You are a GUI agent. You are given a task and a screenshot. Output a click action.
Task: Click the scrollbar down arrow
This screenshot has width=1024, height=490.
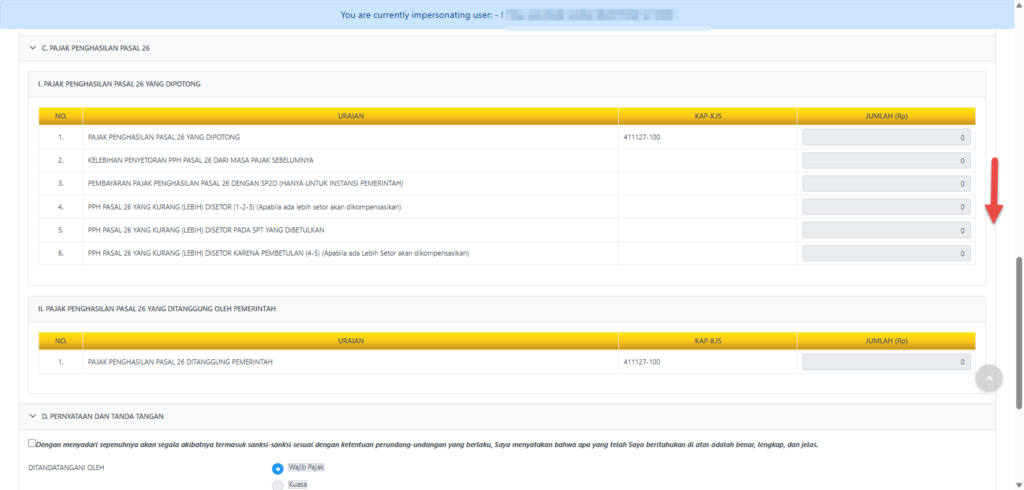click(1018, 484)
